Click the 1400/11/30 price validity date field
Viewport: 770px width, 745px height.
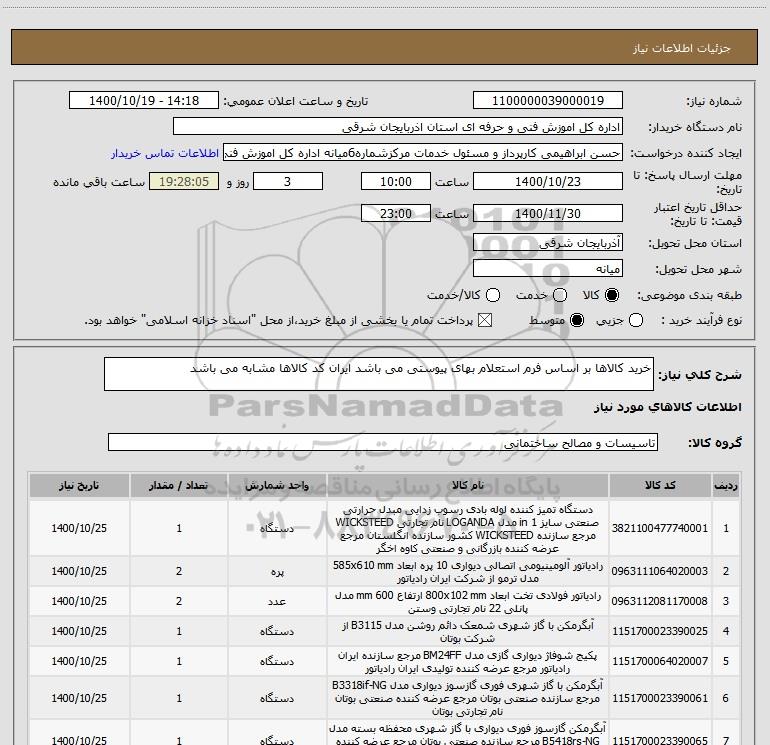(548, 214)
